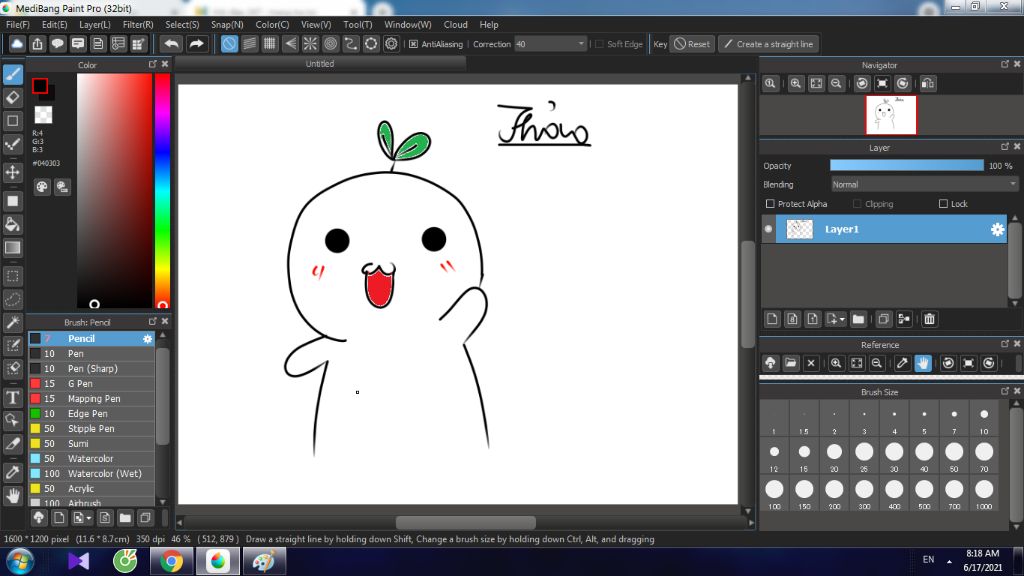Enable parallel lines snap
1024x576 pixels.
(x=249, y=44)
